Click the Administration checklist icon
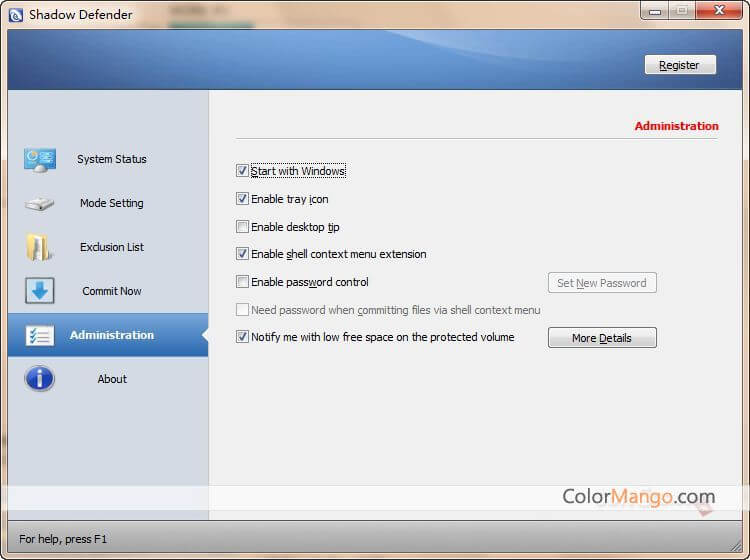The image size is (750, 560). pyautogui.click(x=40, y=335)
